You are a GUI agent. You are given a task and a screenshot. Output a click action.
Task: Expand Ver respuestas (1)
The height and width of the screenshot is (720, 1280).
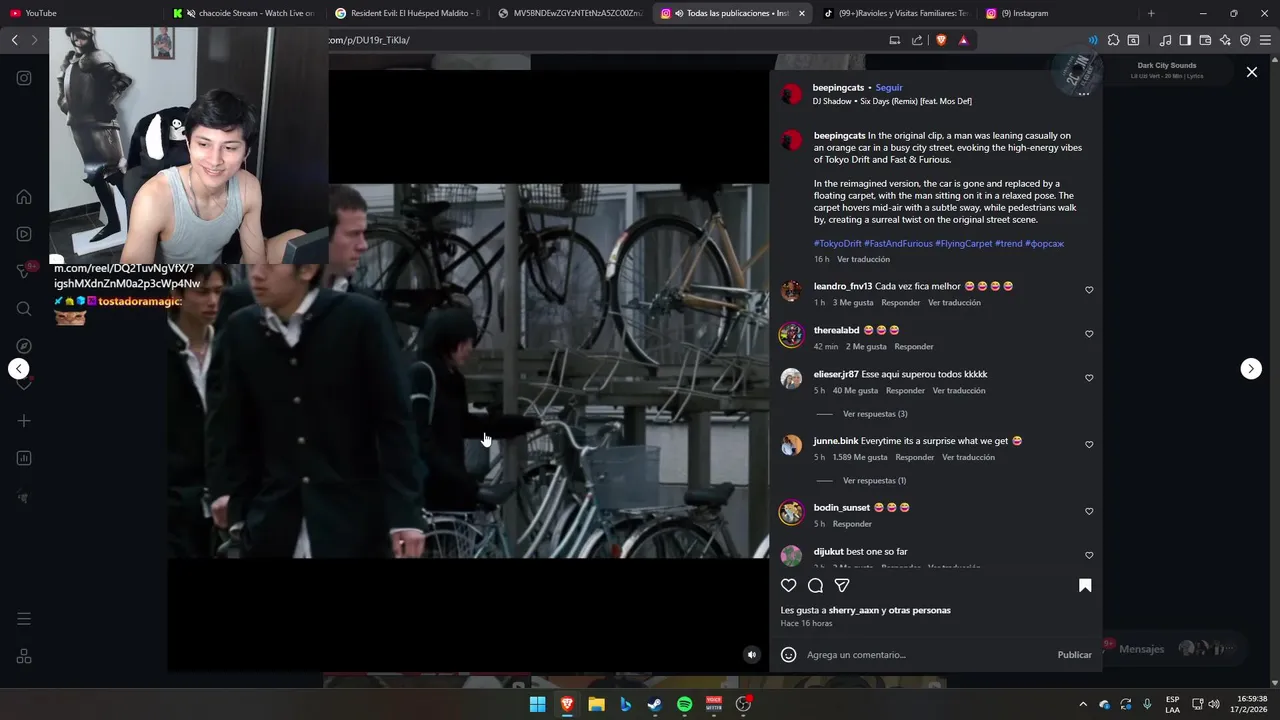pyautogui.click(x=874, y=481)
